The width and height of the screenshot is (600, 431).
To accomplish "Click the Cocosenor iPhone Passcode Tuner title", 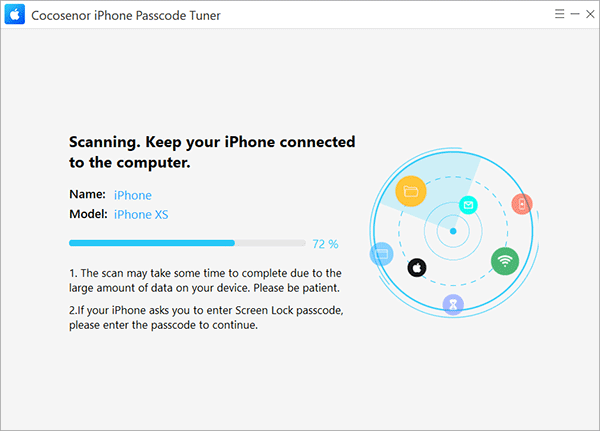I will [x=126, y=15].
